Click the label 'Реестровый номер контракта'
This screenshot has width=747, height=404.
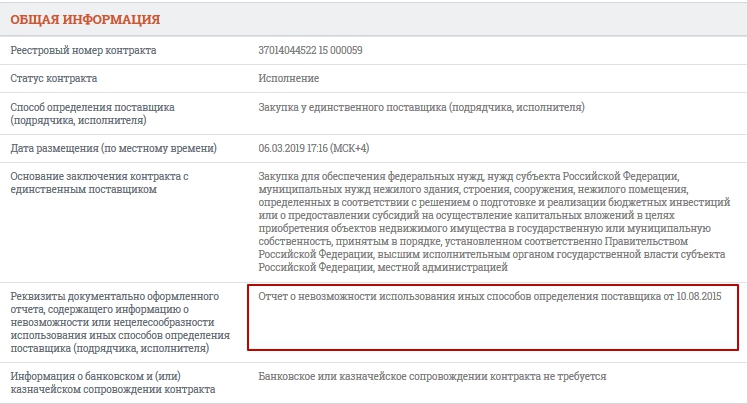click(x=83, y=50)
